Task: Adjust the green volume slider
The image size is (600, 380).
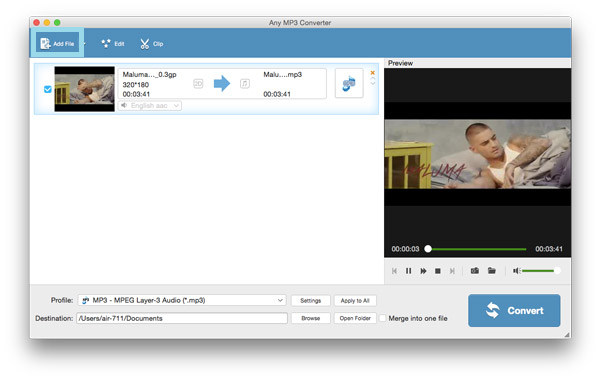Action: 541,271
